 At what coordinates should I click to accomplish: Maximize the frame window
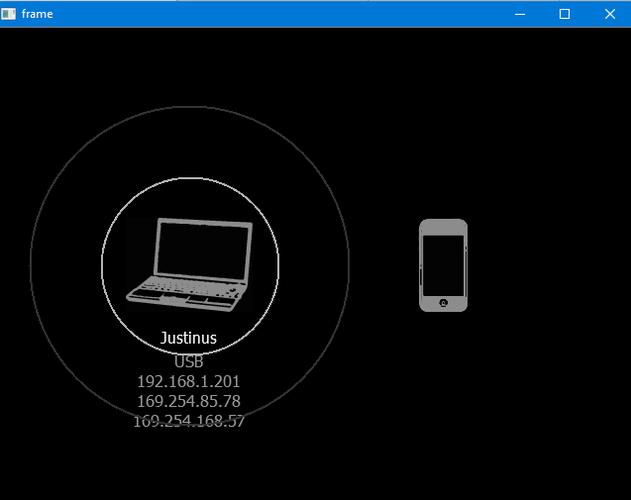[565, 14]
